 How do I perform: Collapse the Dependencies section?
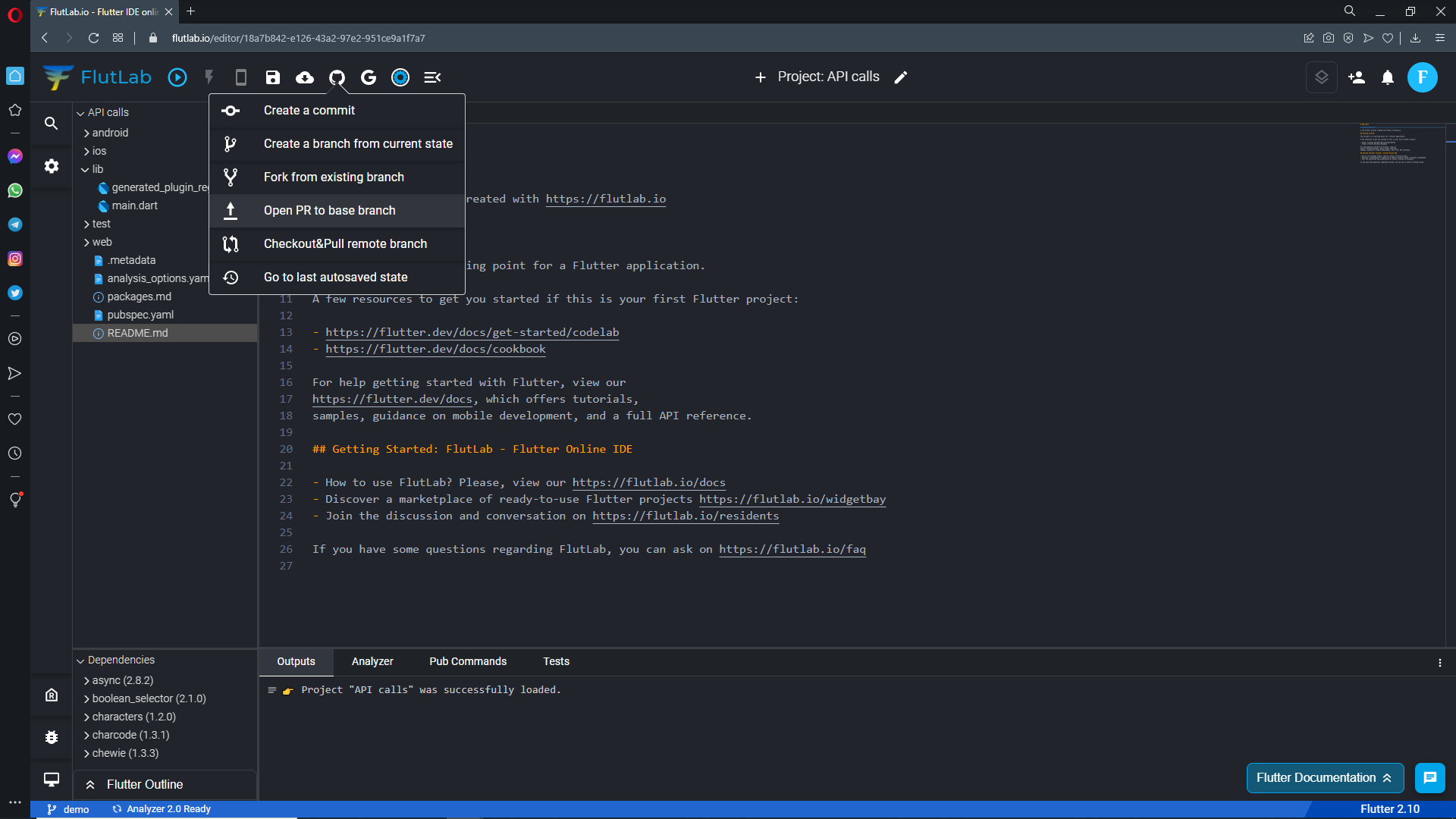80,661
